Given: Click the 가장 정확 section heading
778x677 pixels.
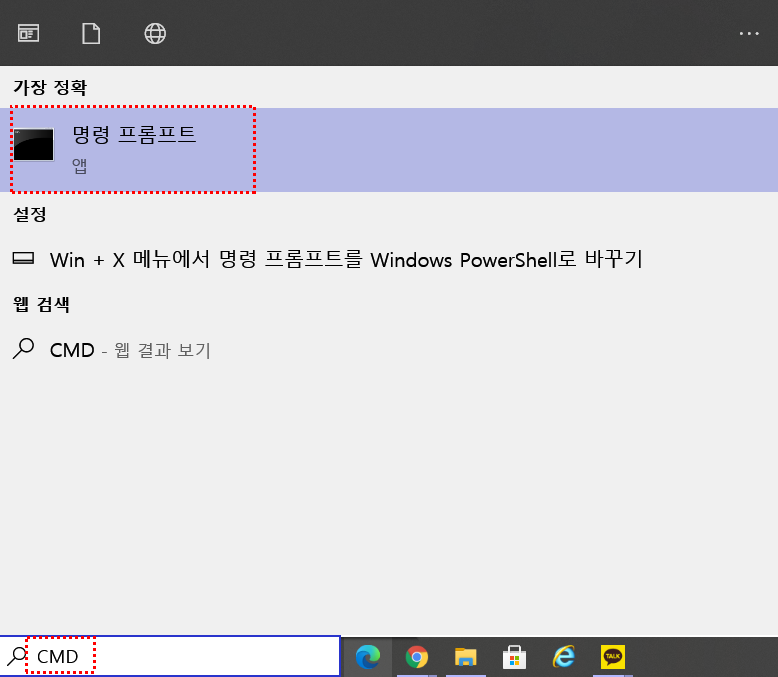Looking at the screenshot, I should (x=50, y=88).
